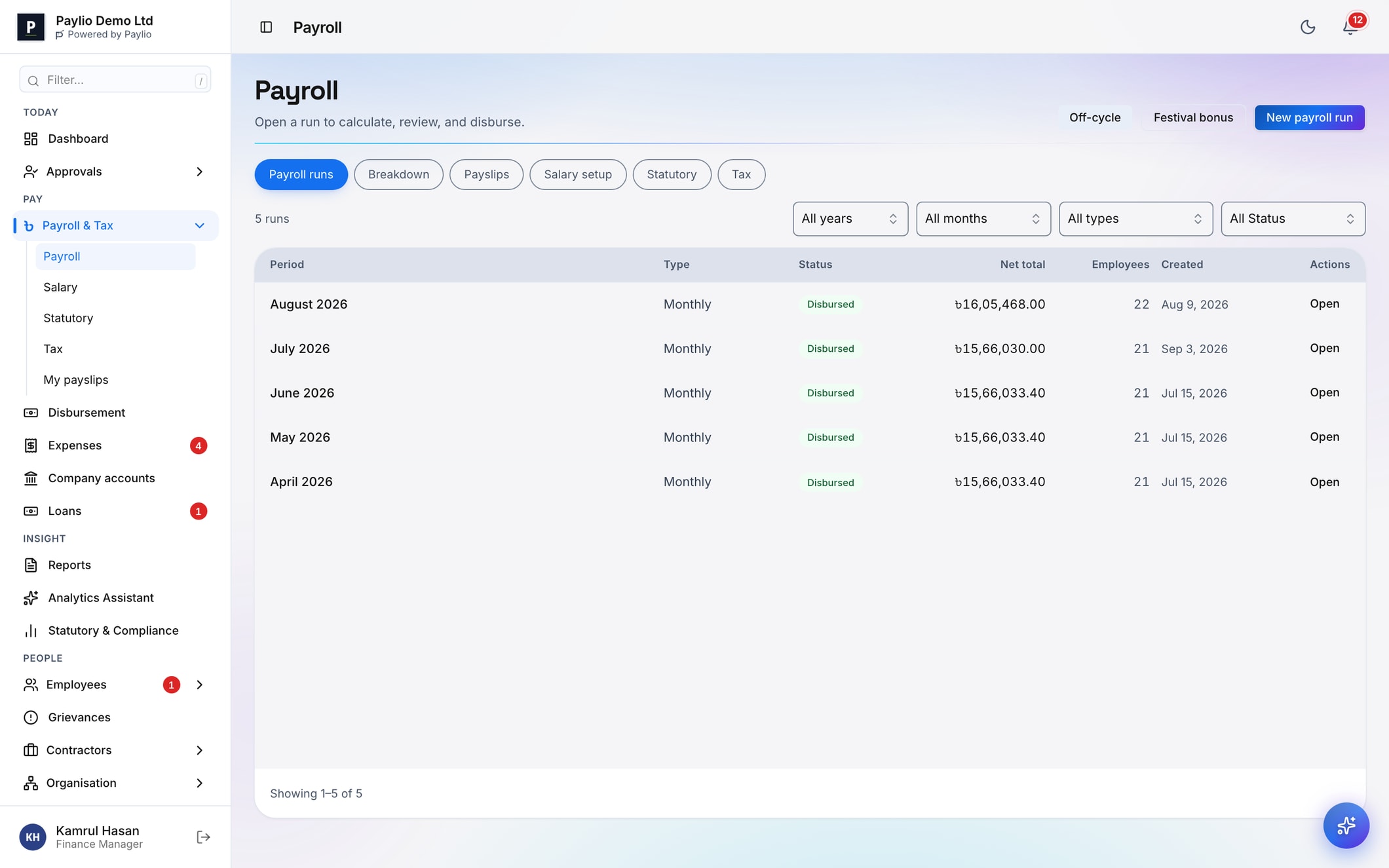
Task: Go to Expenses in the sidebar
Action: pos(115,445)
